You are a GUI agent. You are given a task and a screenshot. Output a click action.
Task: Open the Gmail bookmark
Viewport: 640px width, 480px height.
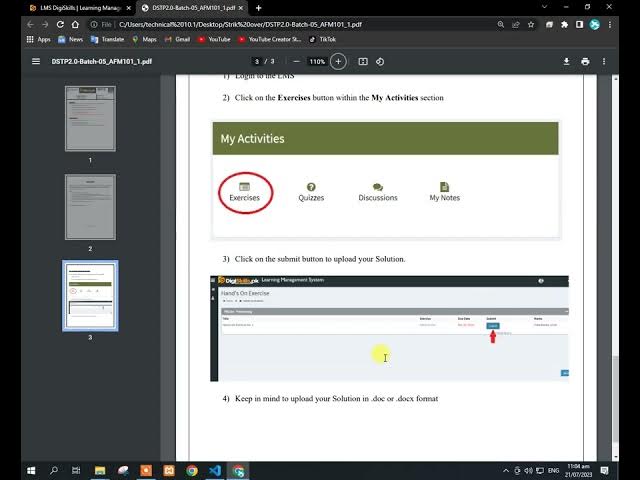[177, 39]
